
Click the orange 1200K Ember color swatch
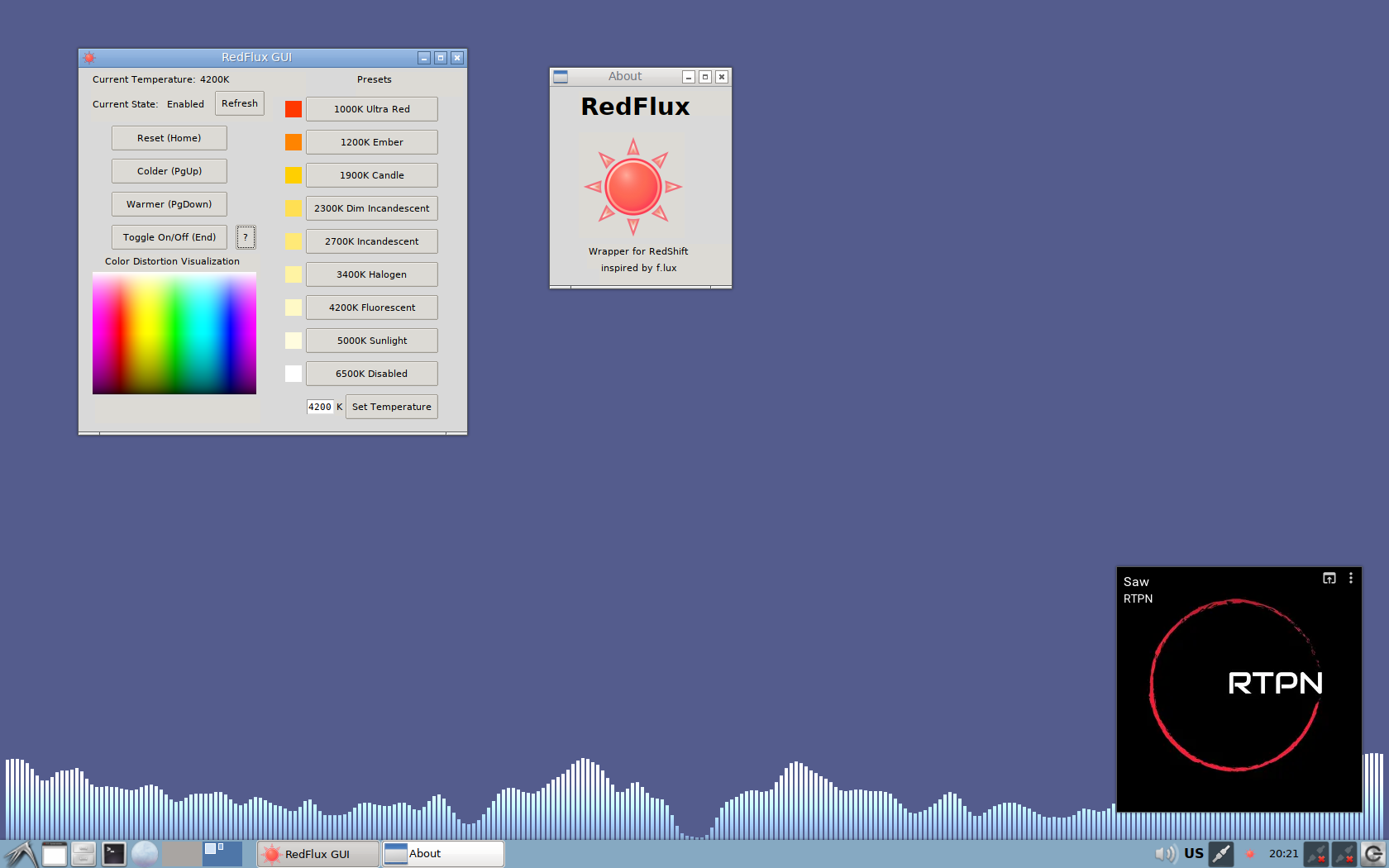pos(294,142)
